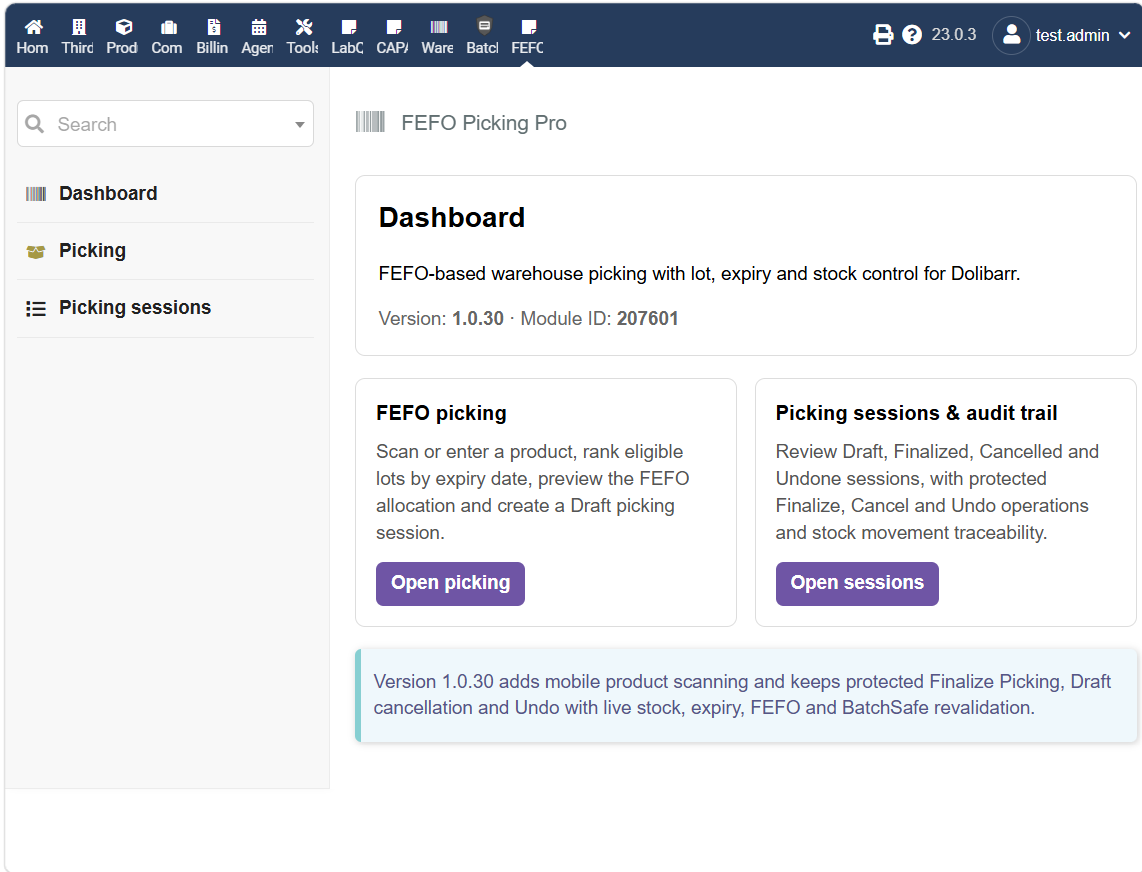
Task: Open Picking in the sidebar menu
Action: tap(92, 251)
